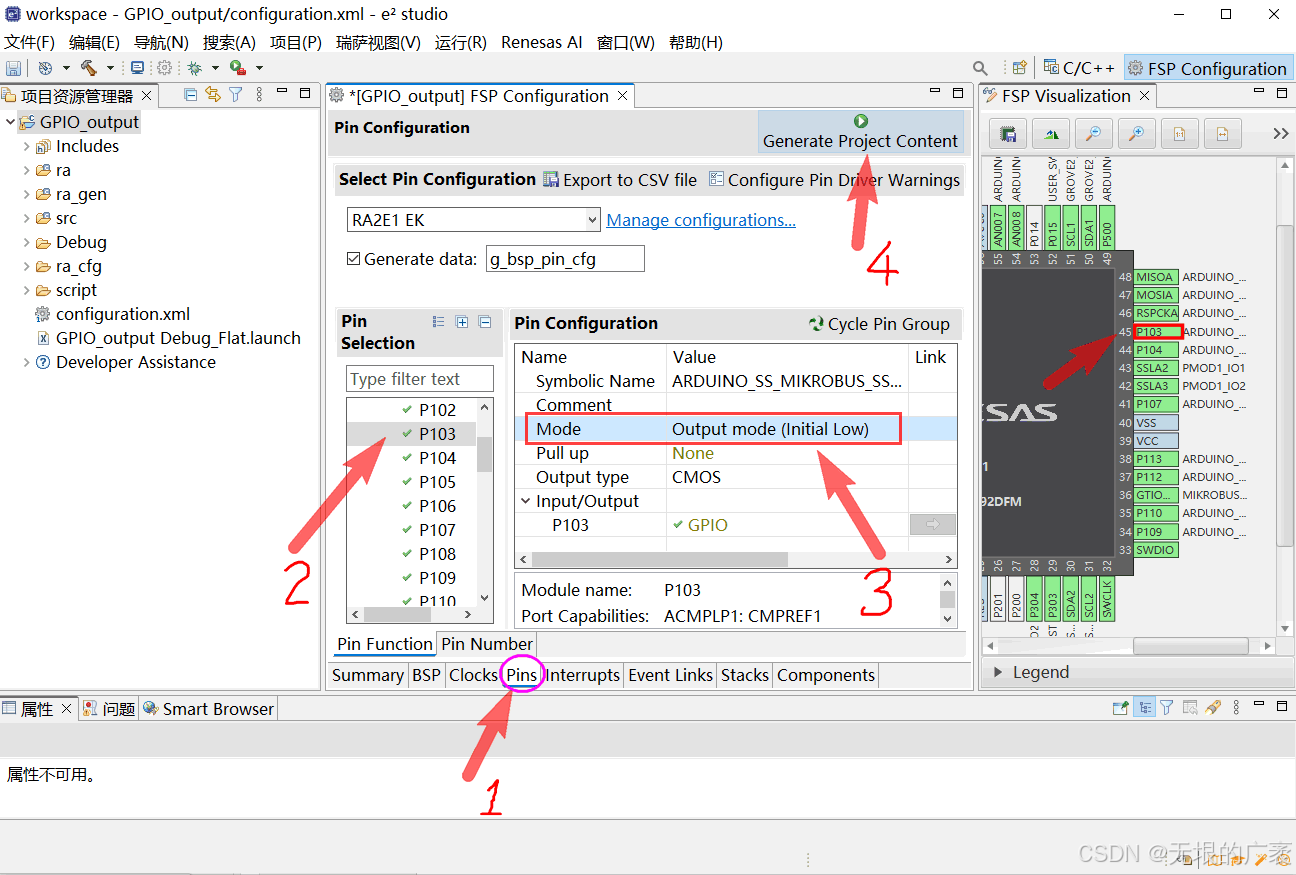Collapse the GPIO_output project node

coord(11,122)
